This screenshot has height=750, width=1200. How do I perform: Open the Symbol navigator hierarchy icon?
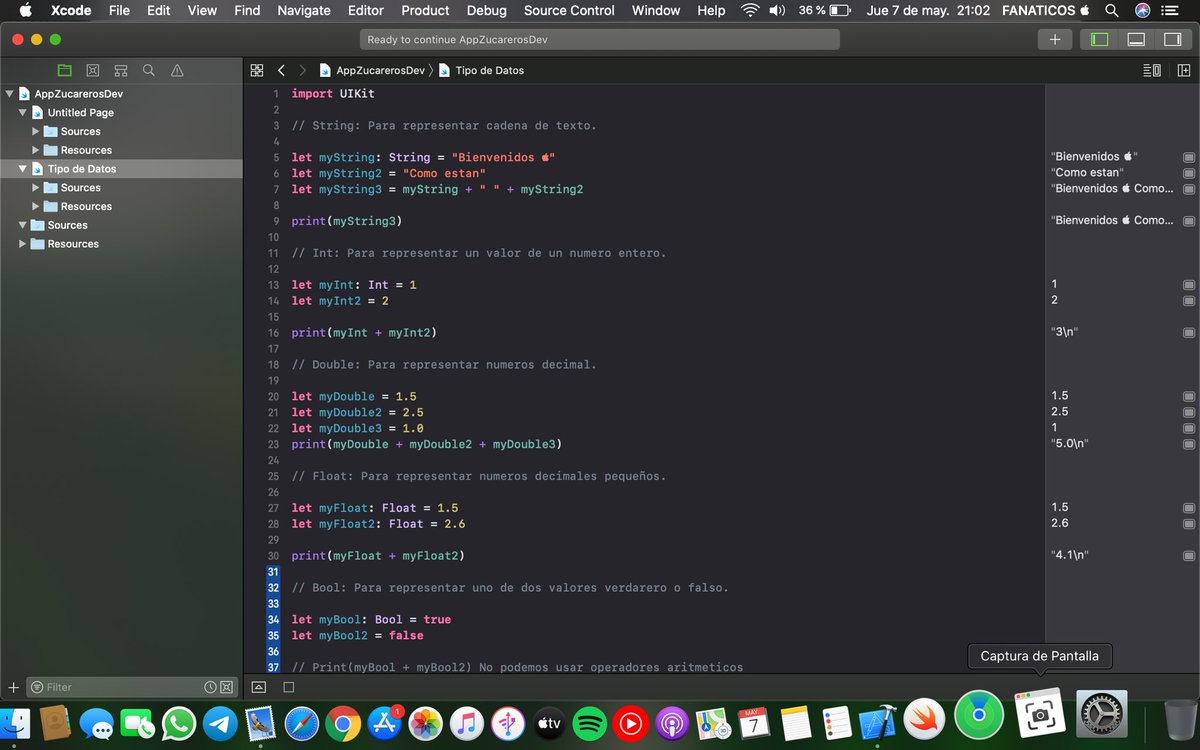pos(121,70)
